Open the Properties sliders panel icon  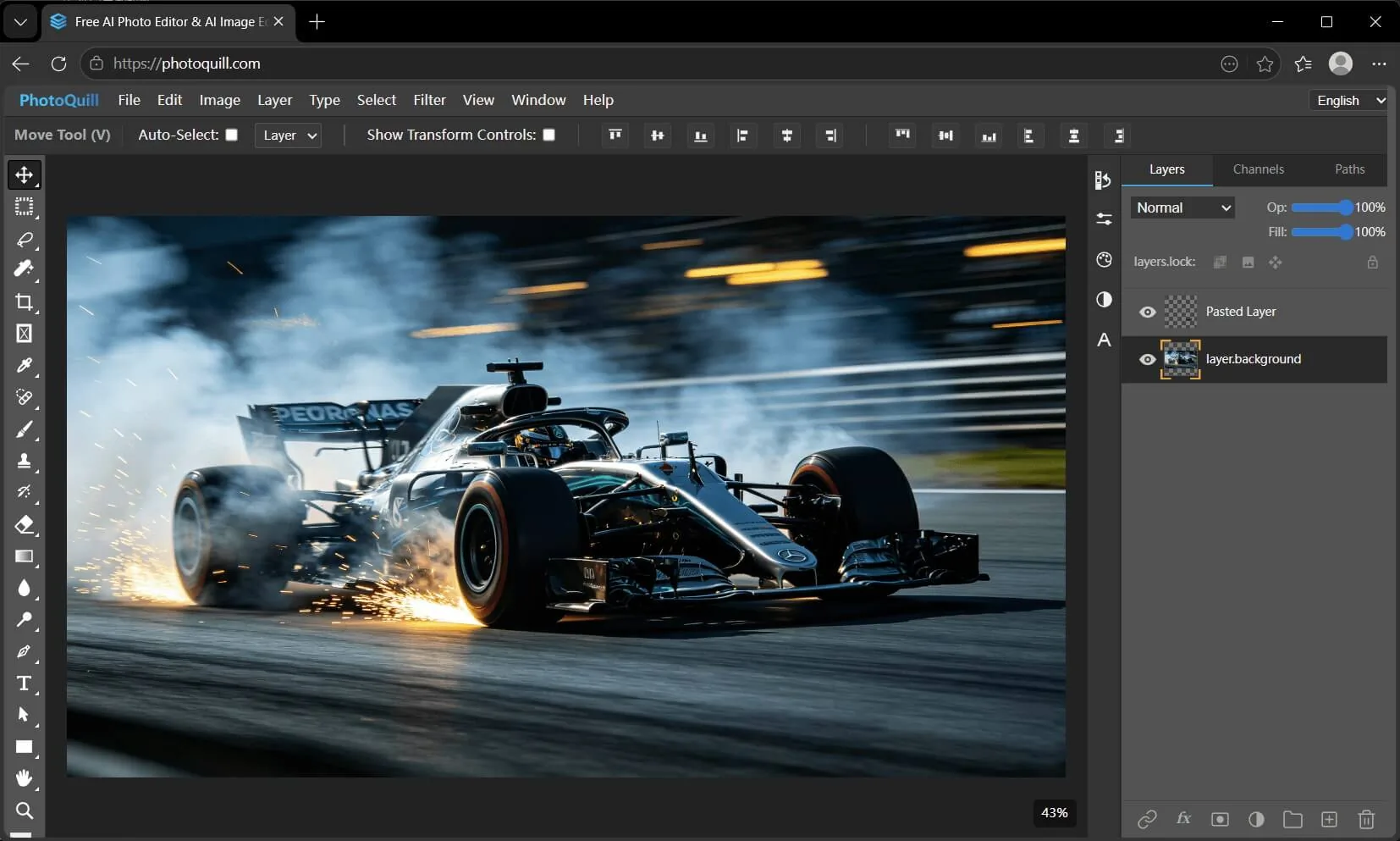[x=1103, y=219]
